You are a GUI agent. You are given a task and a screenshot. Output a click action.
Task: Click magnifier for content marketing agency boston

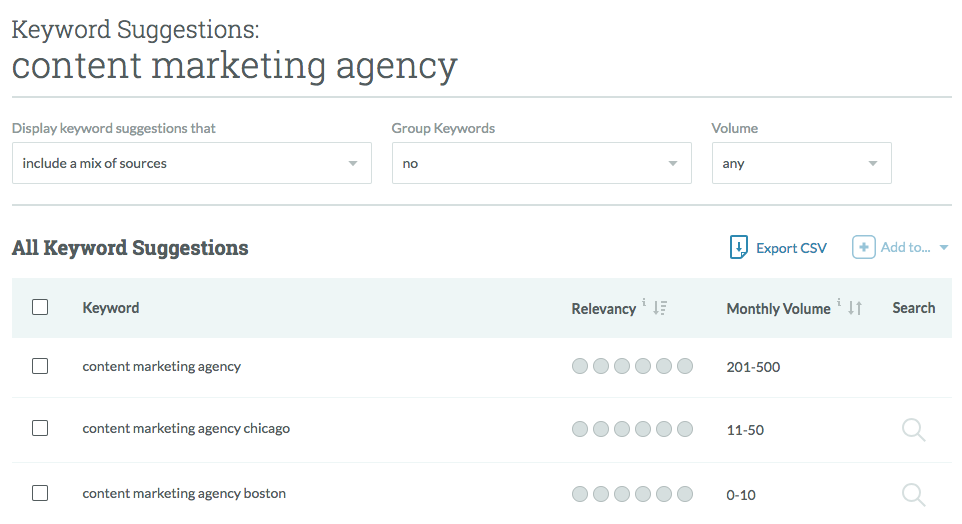pos(913,494)
